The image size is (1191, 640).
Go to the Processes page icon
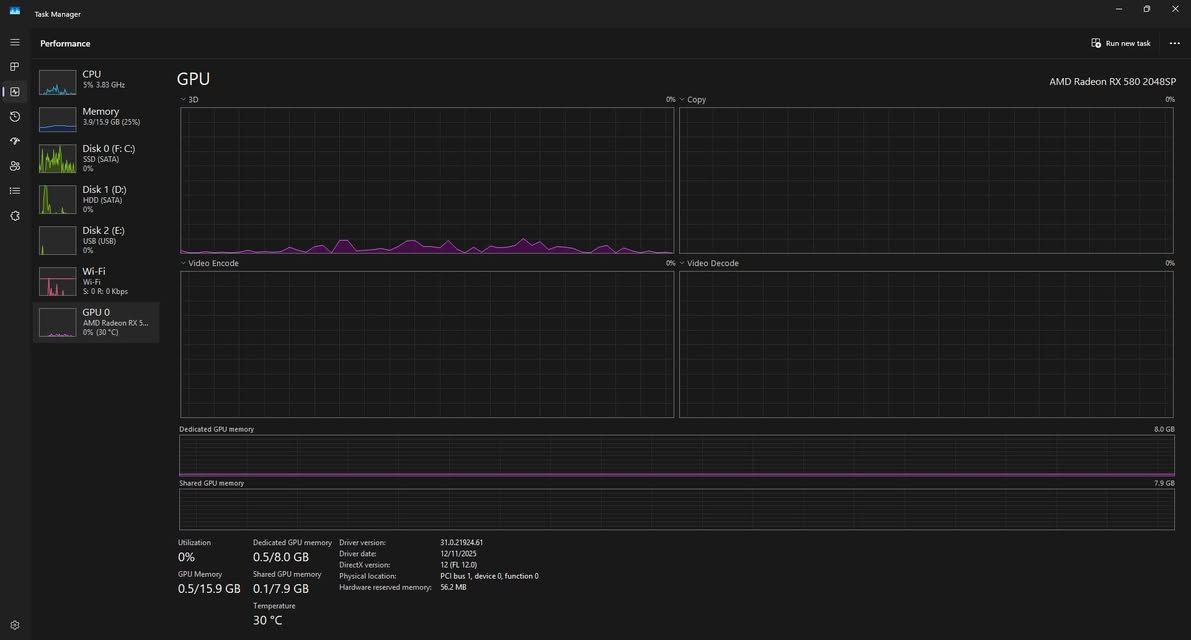pyautogui.click(x=15, y=67)
